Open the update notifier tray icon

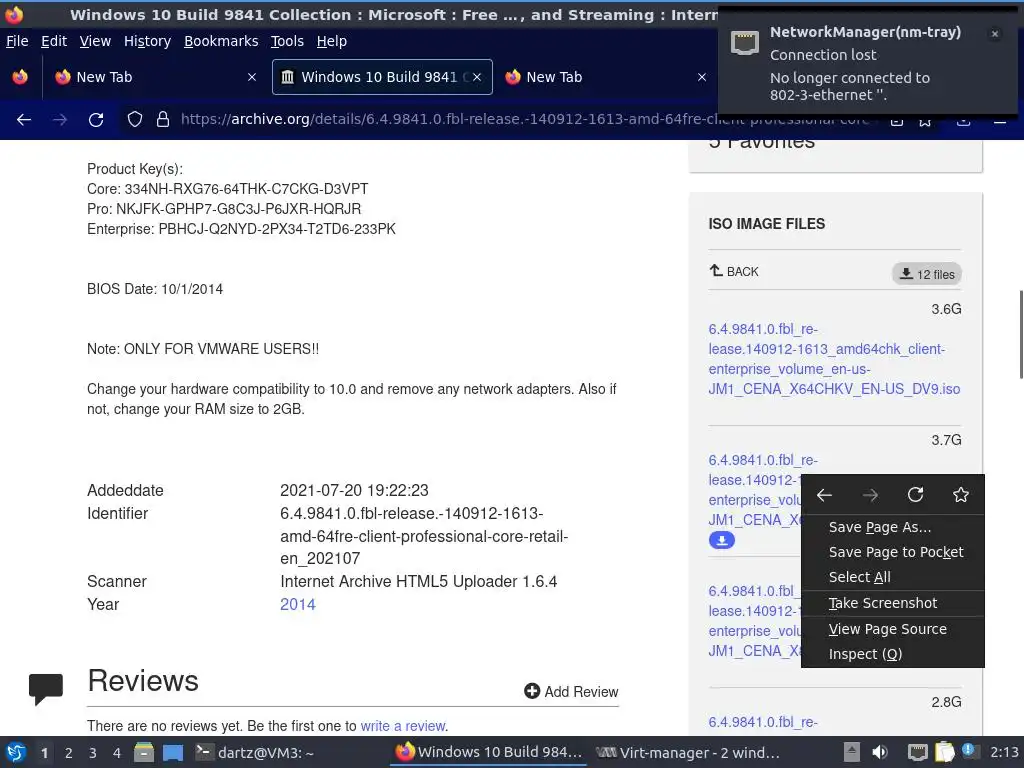click(968, 751)
